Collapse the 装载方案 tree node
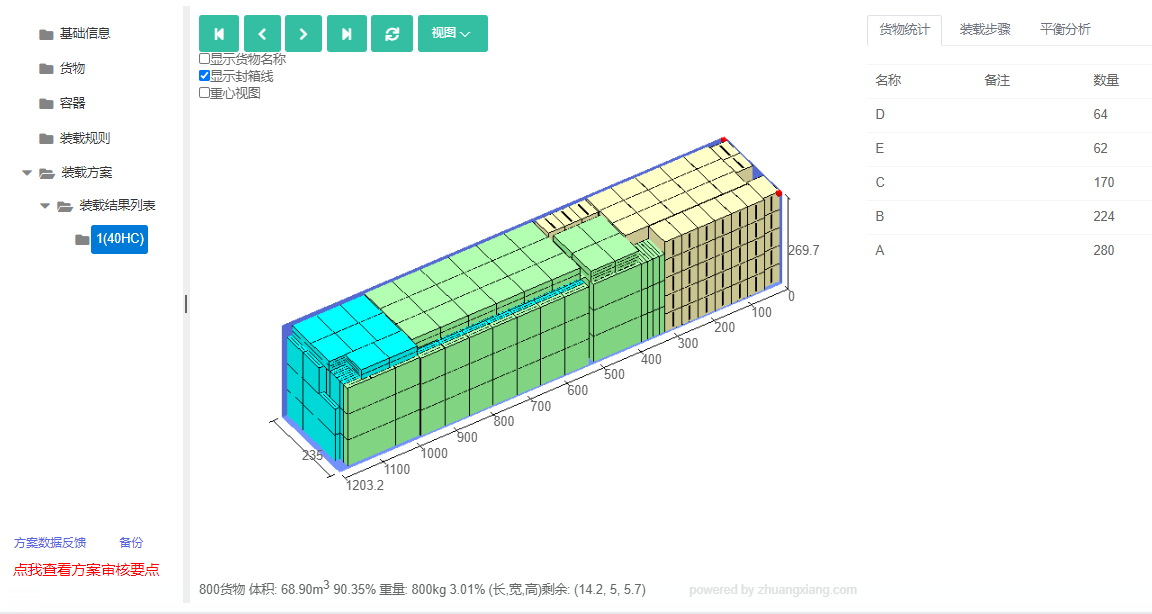This screenshot has width=1152, height=614. click(x=27, y=173)
